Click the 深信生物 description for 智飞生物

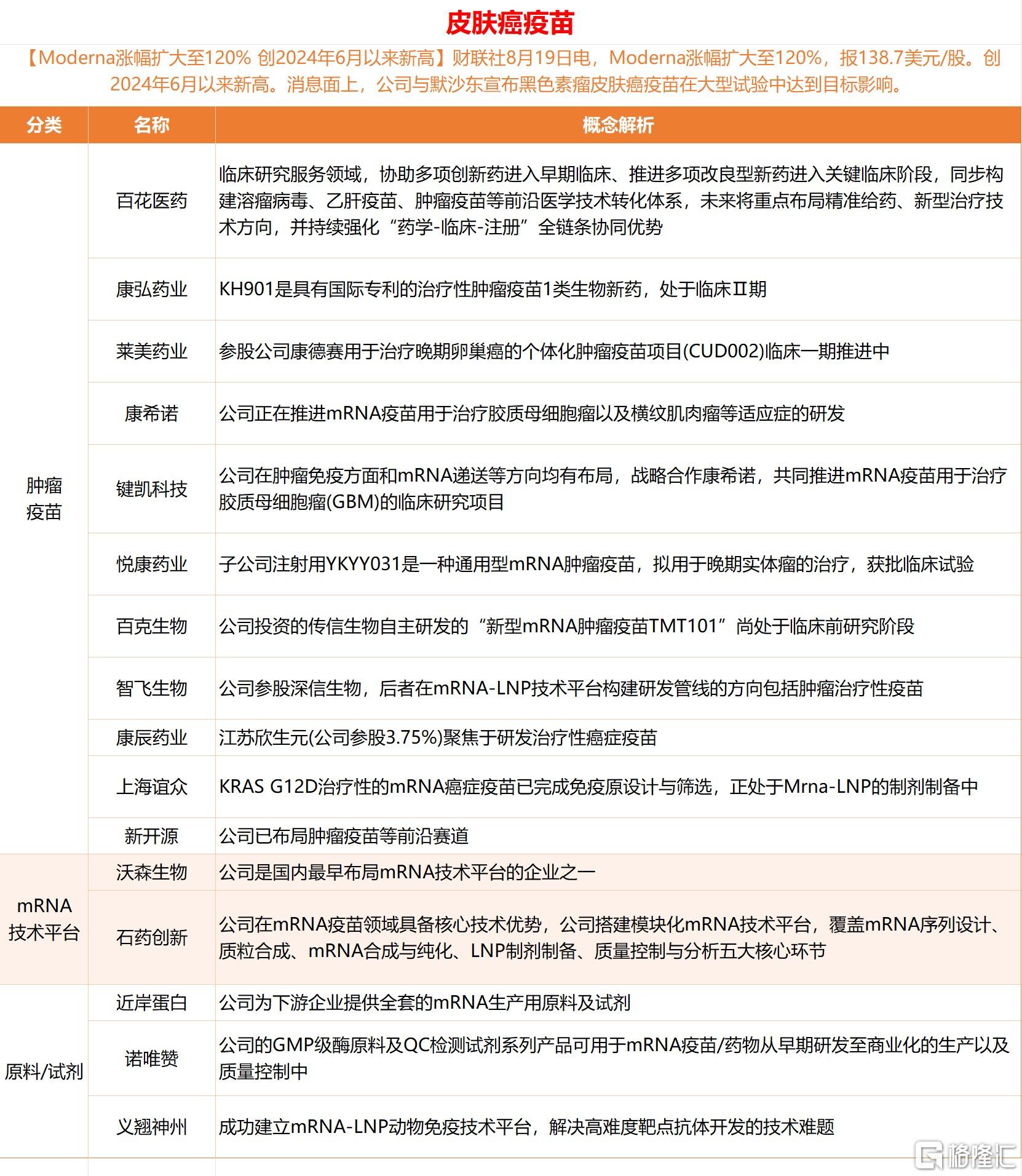coord(571,688)
